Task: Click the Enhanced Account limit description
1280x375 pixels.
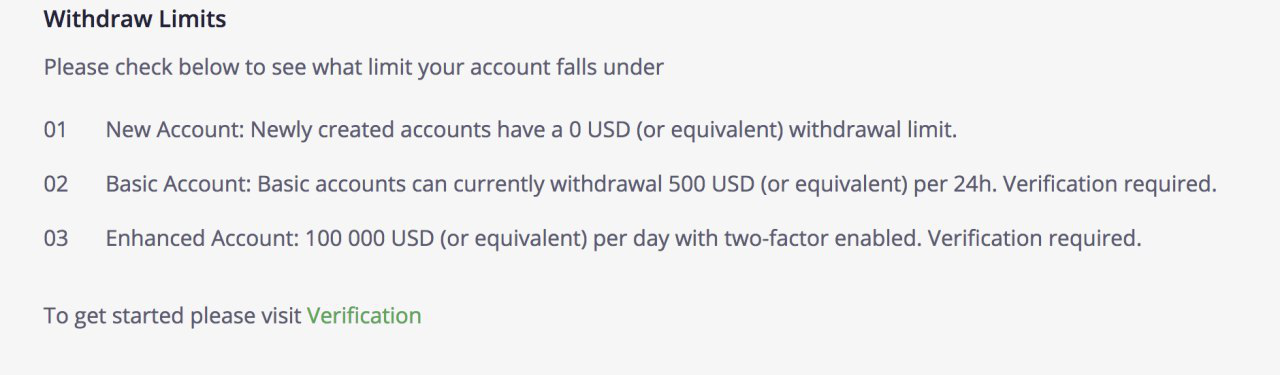Action: point(623,239)
